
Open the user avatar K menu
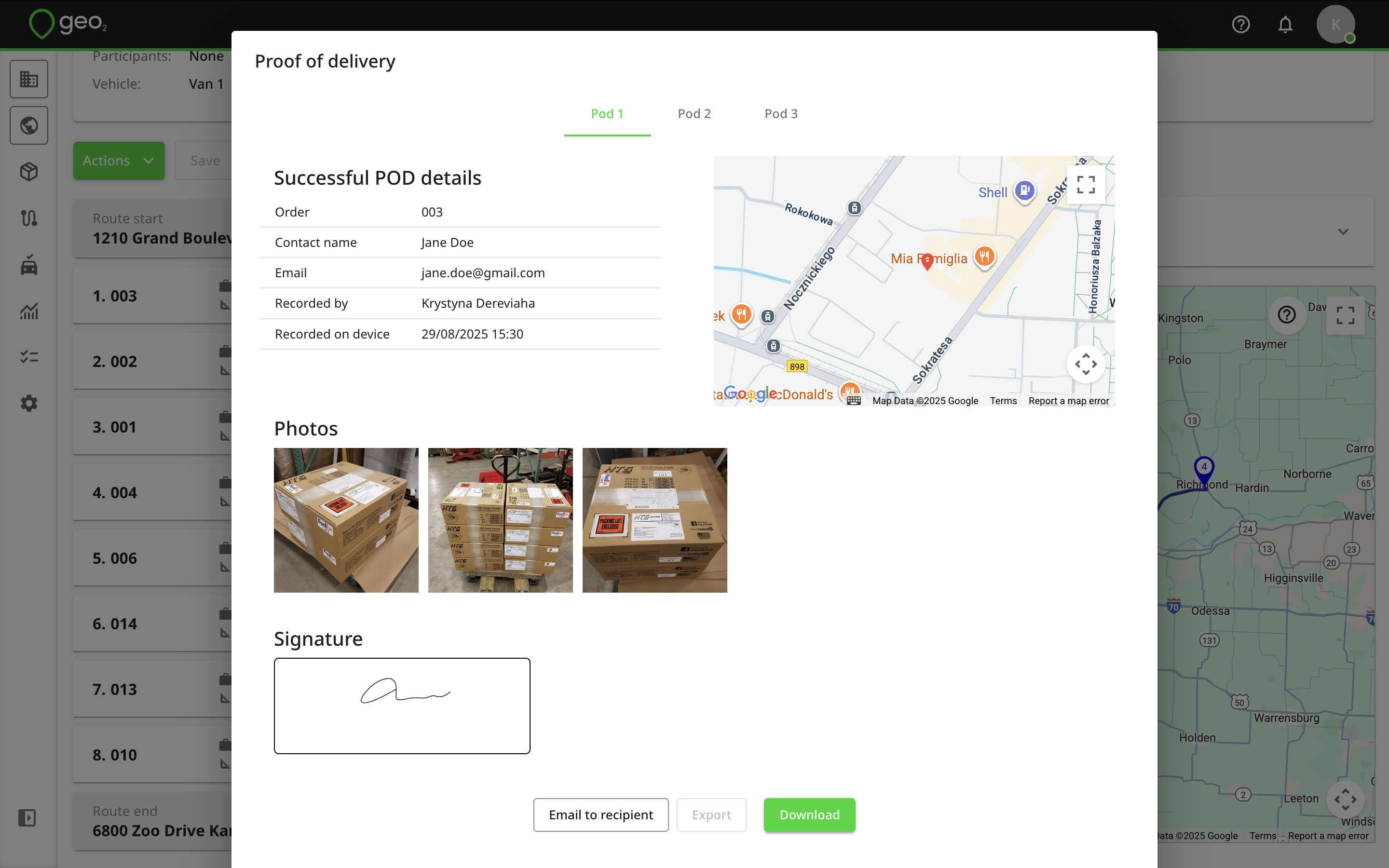pyautogui.click(x=1335, y=24)
